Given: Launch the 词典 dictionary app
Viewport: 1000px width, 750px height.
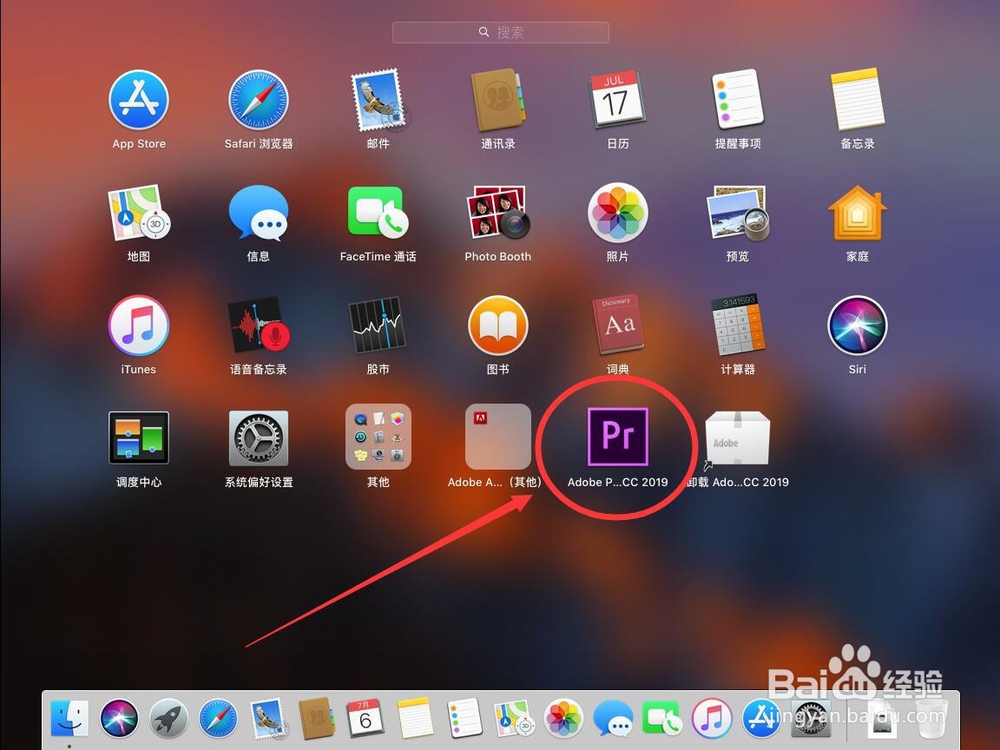Looking at the screenshot, I should coord(617,325).
